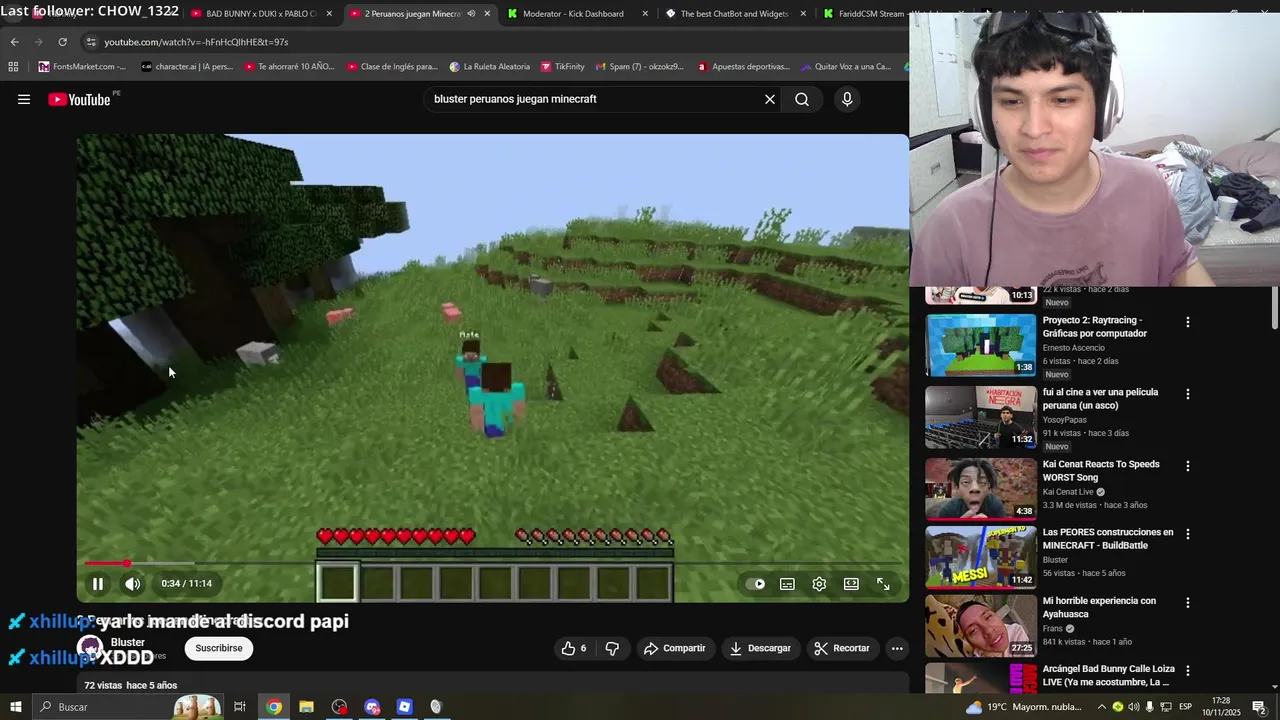Like the video with thumbs up
This screenshot has width=1280, height=720.
[574, 648]
